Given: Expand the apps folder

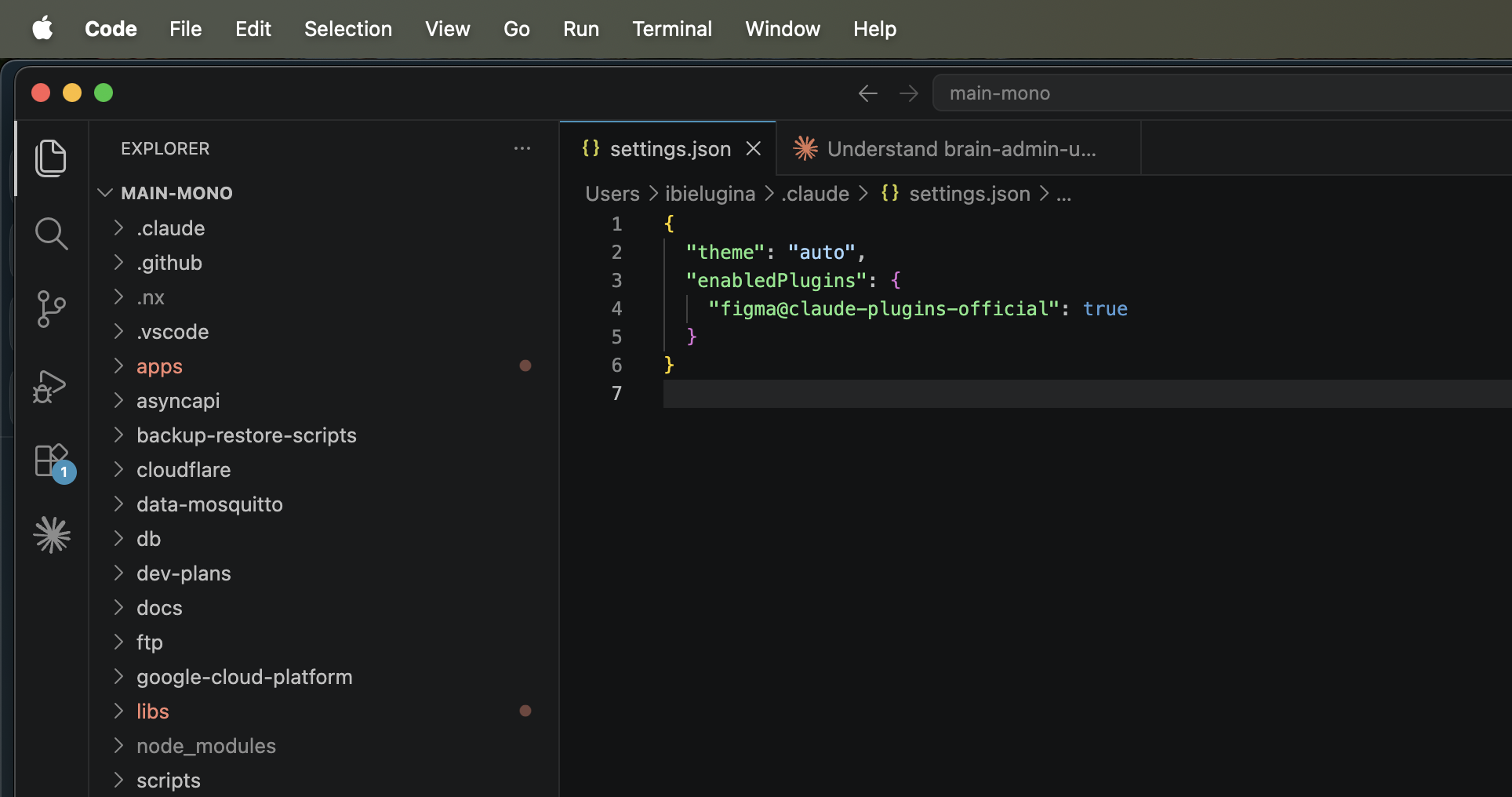Looking at the screenshot, I should coord(118,366).
